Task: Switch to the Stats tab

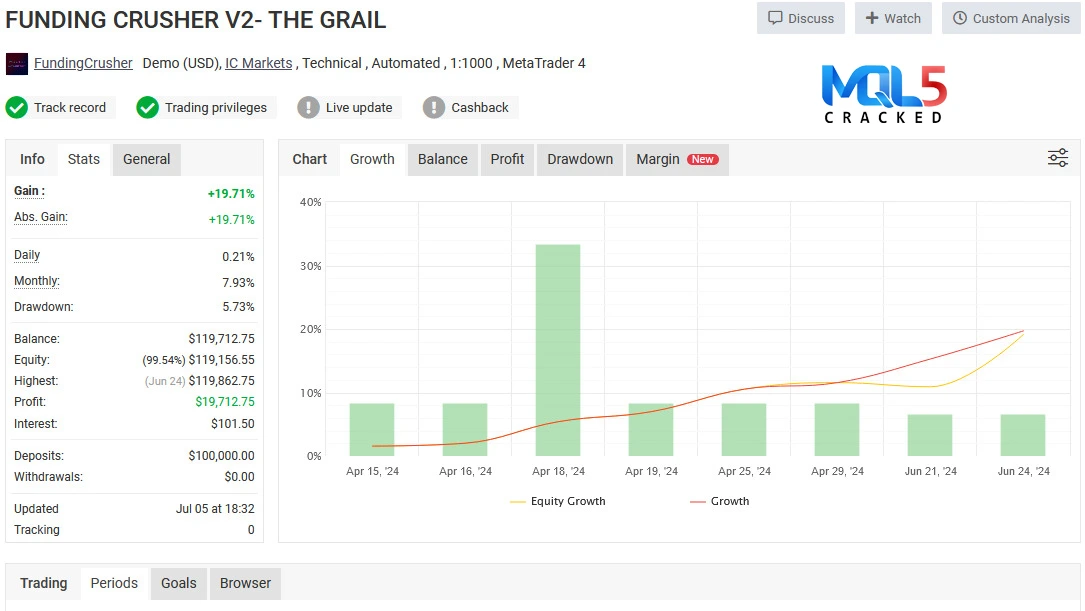Action: (x=84, y=159)
